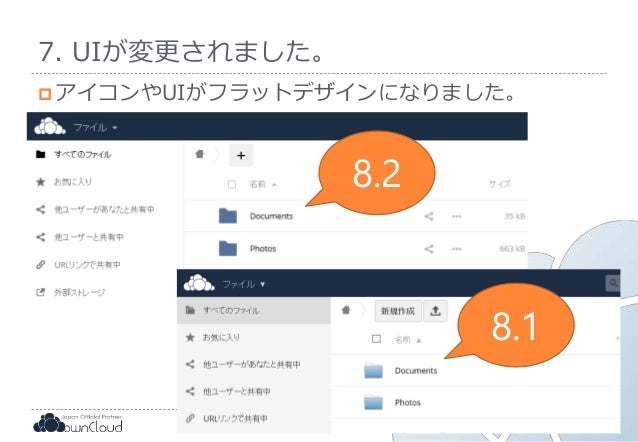The height and width of the screenshot is (442, 638).
Task: Click the plus new button in 8.2
Action: (241, 155)
